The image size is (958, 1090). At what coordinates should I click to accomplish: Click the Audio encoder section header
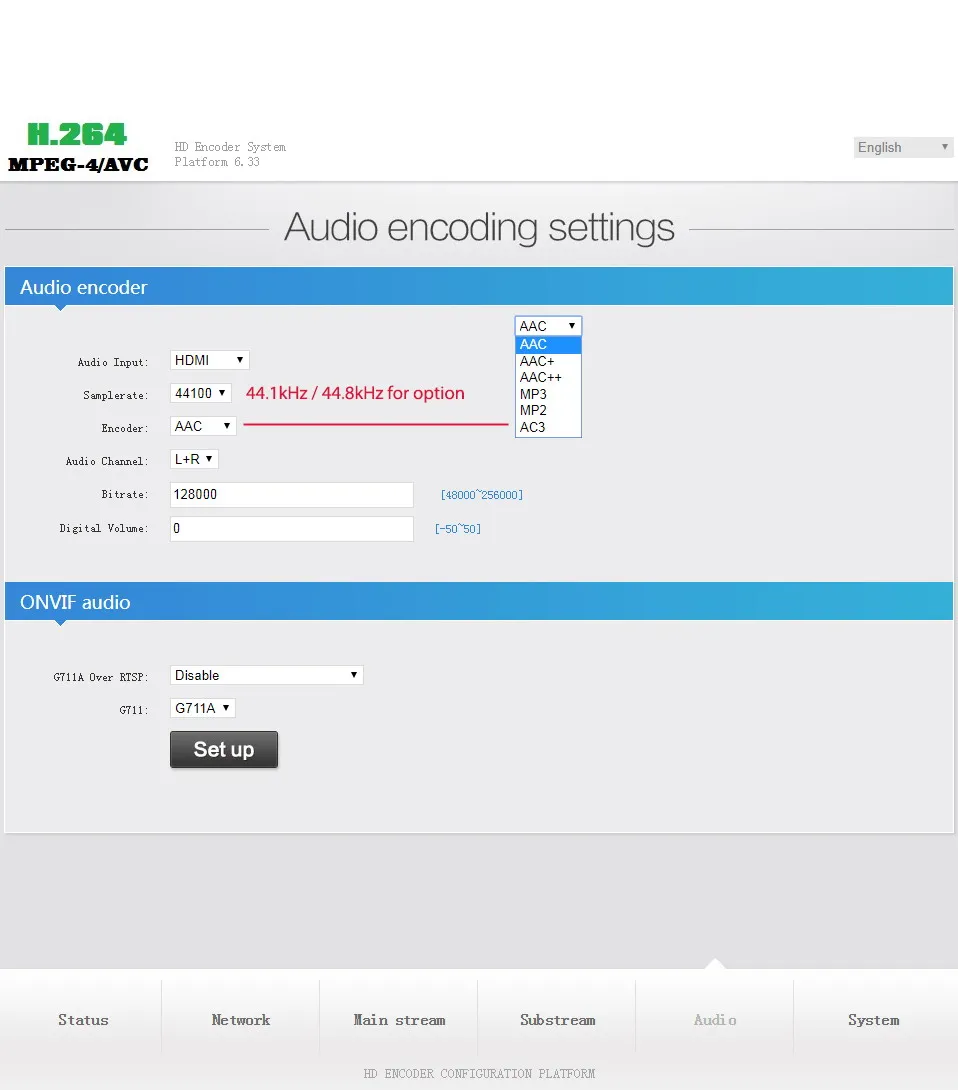pyautogui.click(x=479, y=286)
